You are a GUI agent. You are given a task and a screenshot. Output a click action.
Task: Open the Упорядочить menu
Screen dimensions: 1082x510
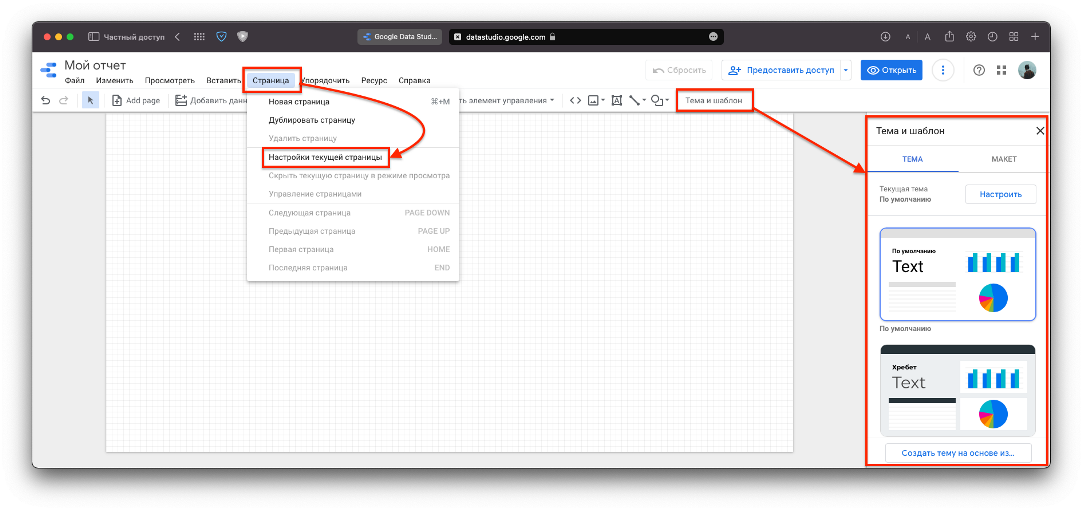coord(326,81)
